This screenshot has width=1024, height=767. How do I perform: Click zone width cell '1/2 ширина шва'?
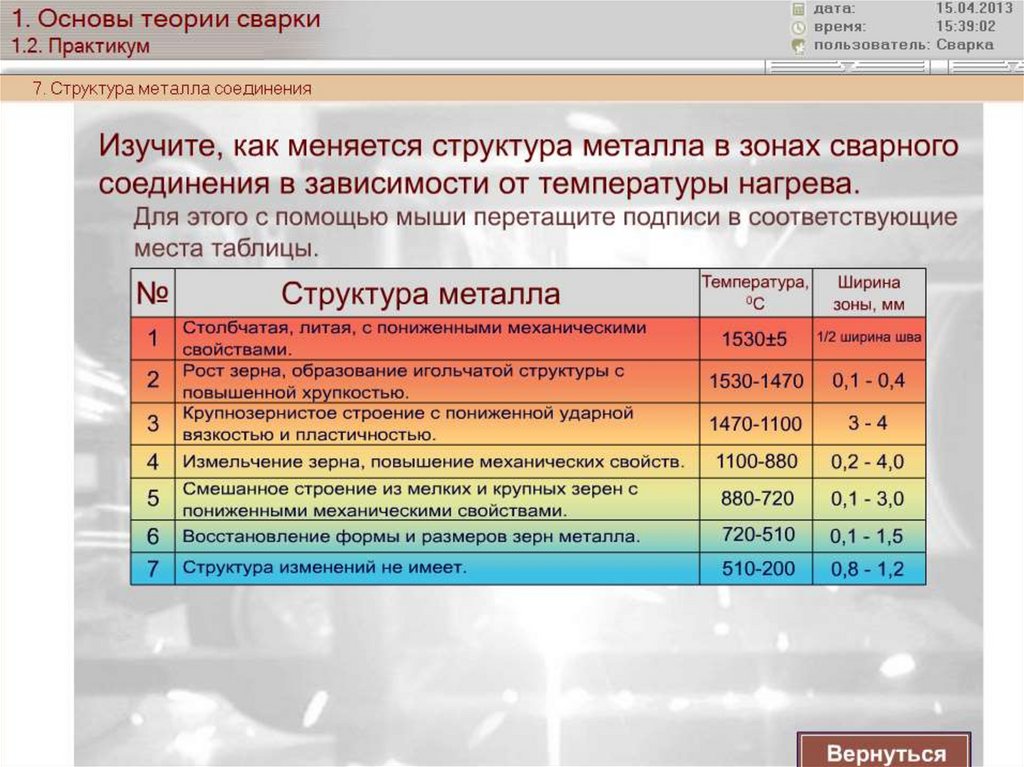[x=869, y=338]
